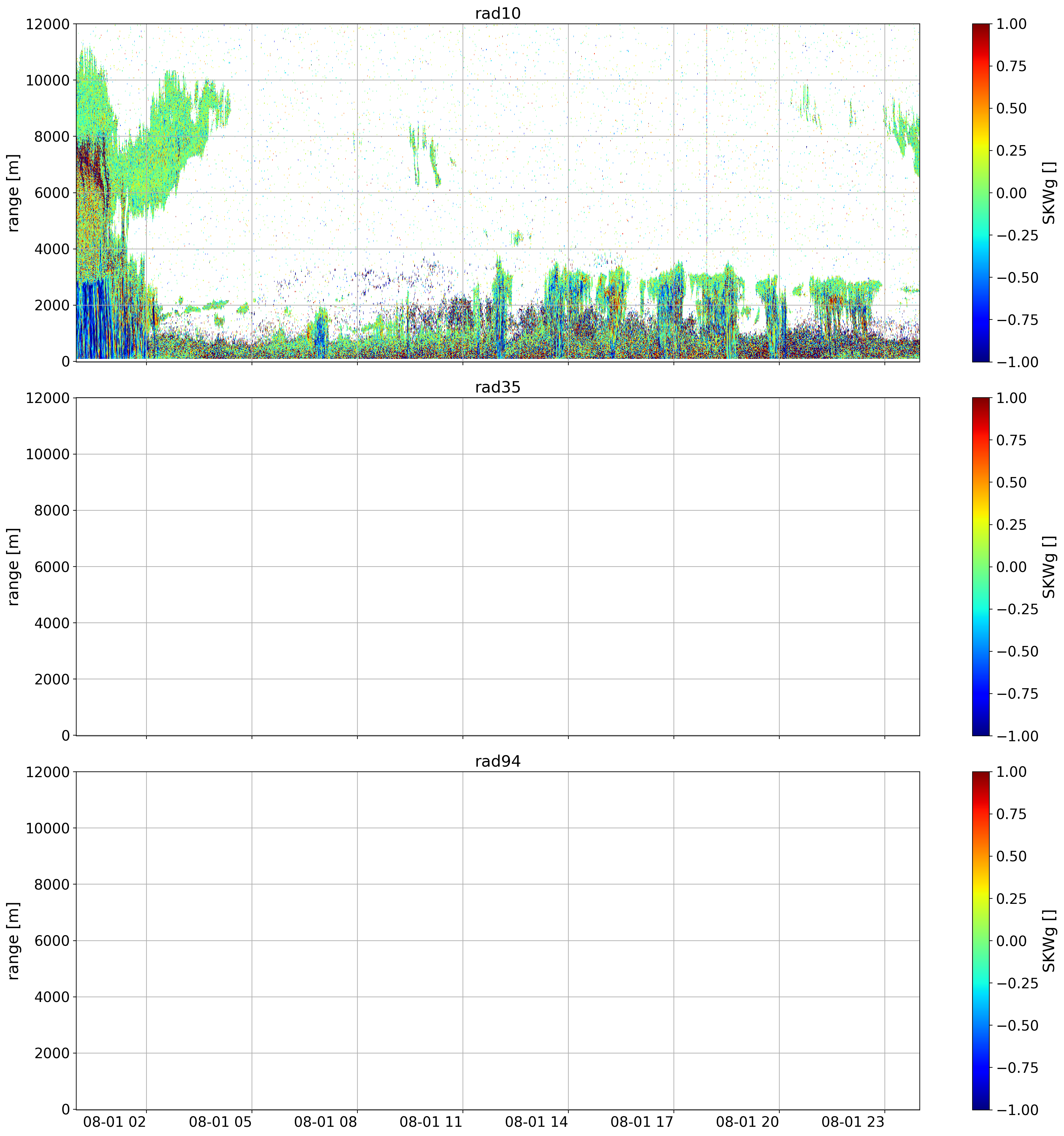Click the 12000 tick on rad35 y-axis
Image resolution: width=1064 pixels, height=1136 pixels.
coord(47,398)
